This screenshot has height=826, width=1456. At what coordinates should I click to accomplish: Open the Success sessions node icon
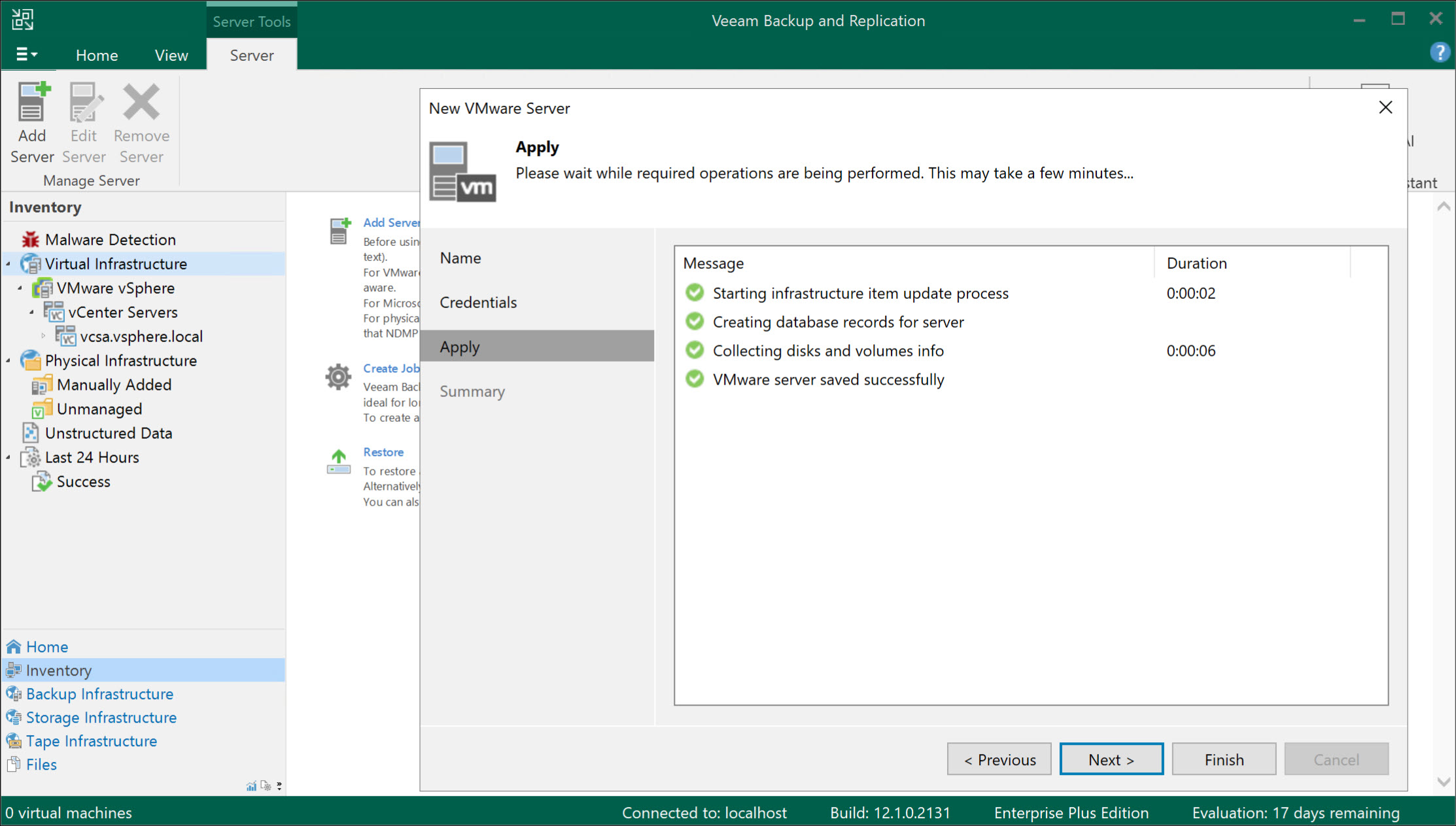(x=42, y=482)
